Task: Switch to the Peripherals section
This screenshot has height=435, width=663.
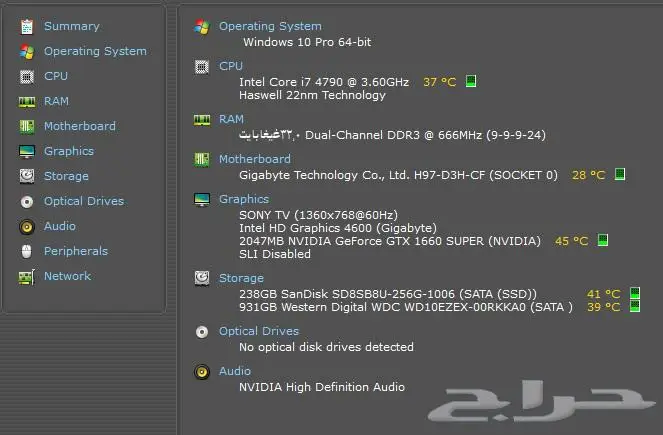Action: 75,251
